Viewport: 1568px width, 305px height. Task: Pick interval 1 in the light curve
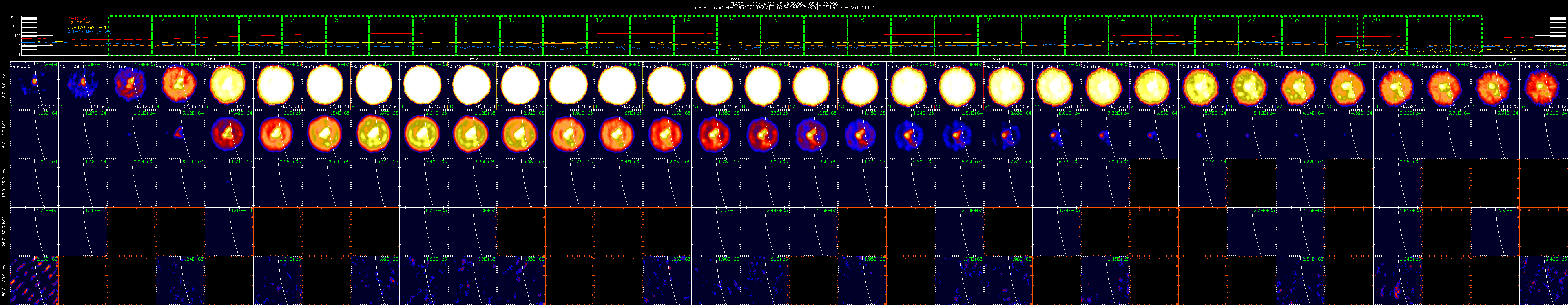point(130,37)
